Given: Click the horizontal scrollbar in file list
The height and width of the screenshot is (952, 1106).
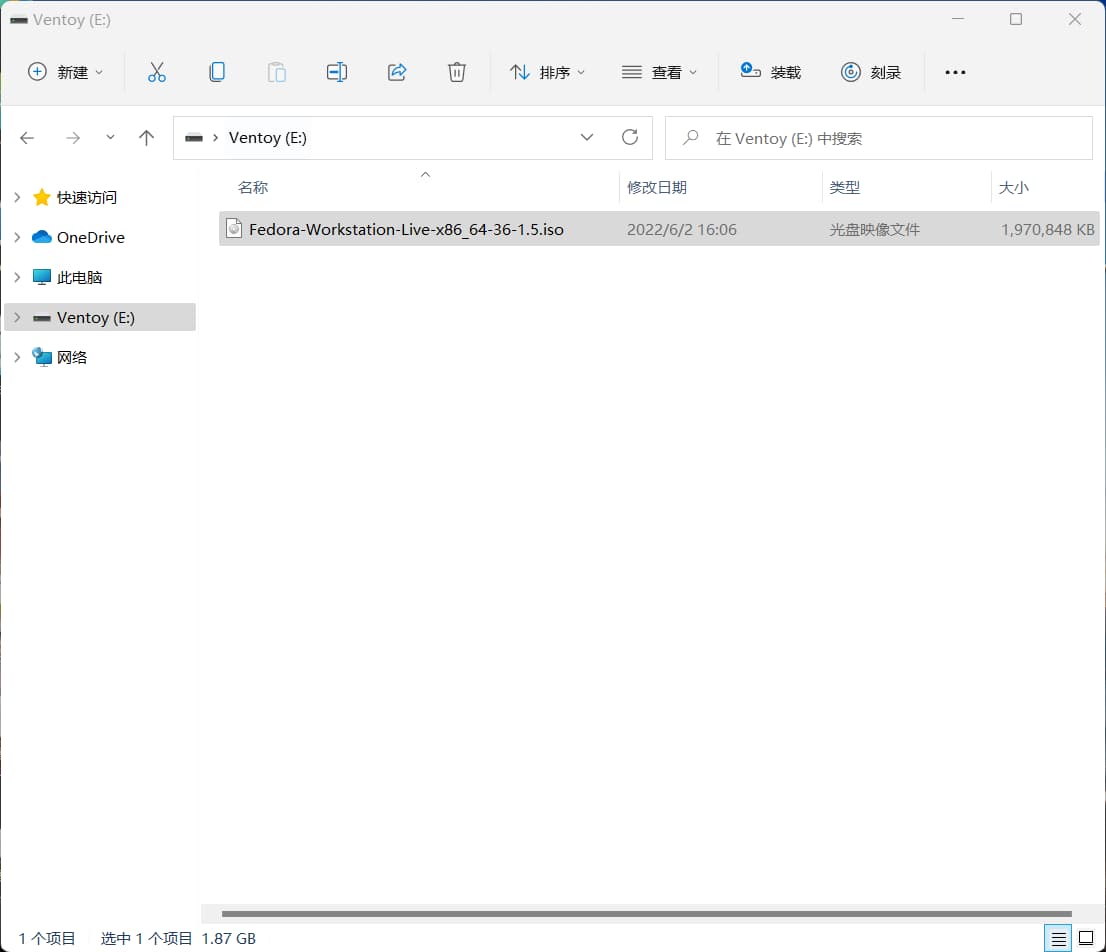Looking at the screenshot, I should point(646,914).
